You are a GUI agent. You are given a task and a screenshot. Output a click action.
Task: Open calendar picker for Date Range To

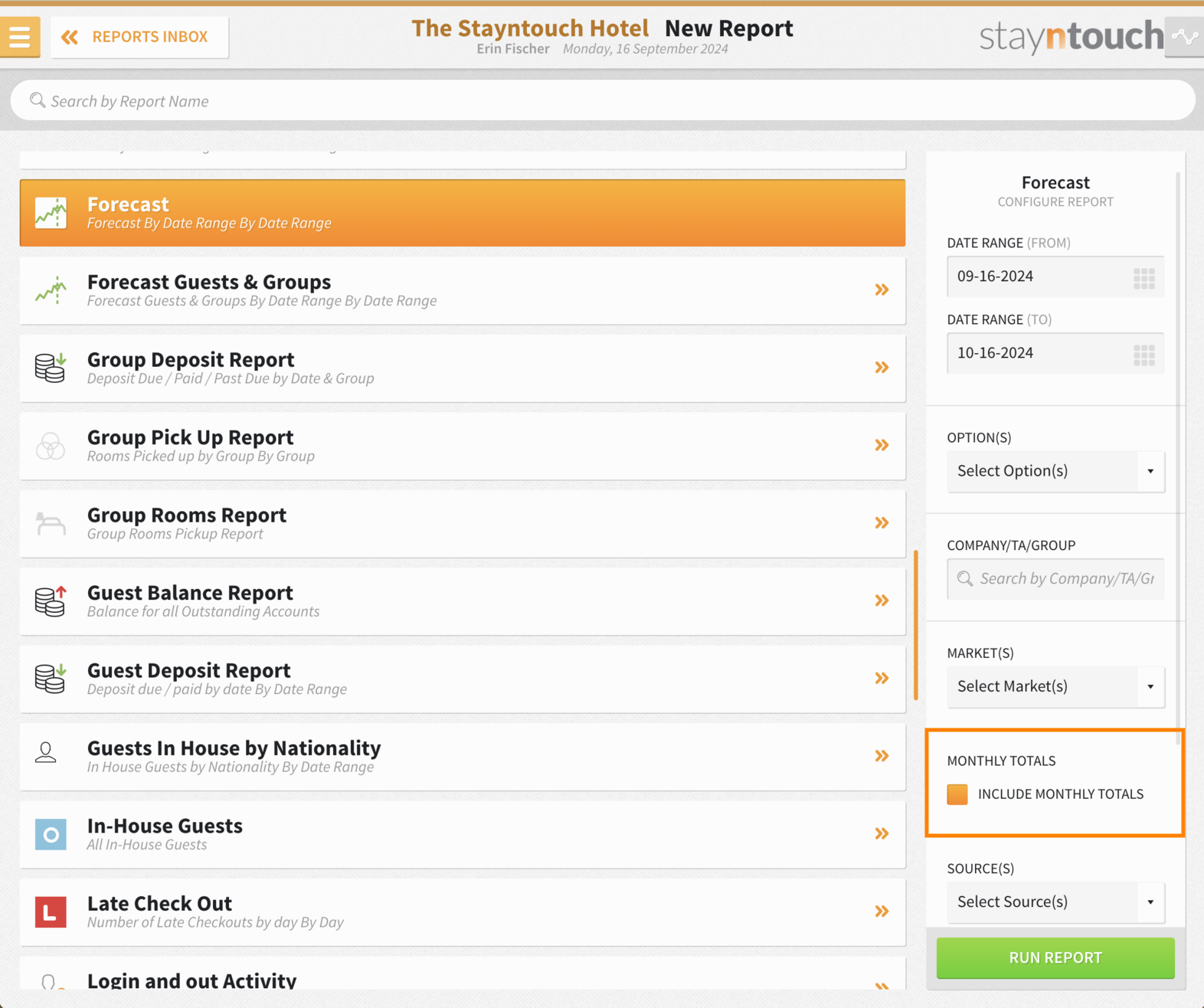(1144, 355)
